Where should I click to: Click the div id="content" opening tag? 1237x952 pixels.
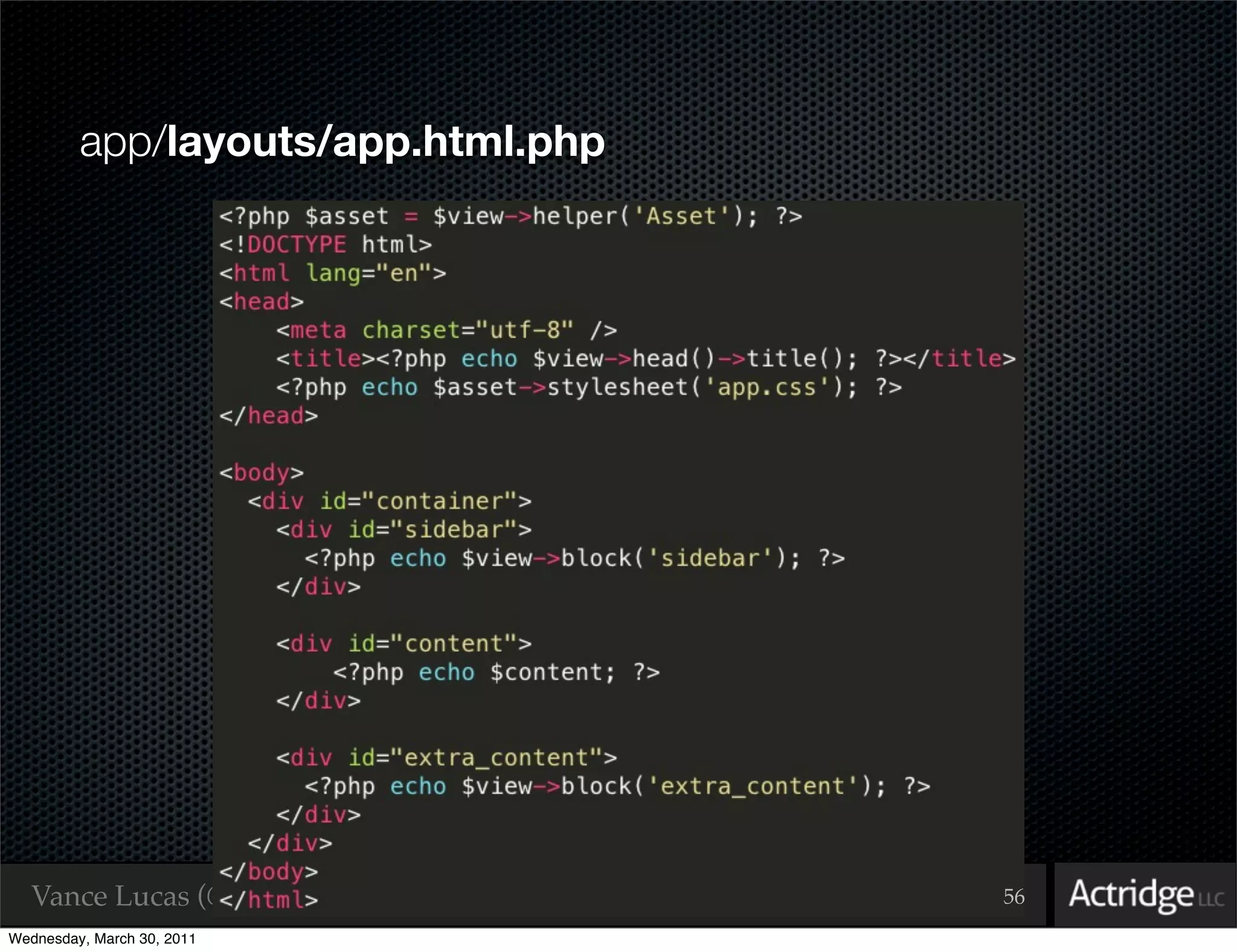(403, 644)
